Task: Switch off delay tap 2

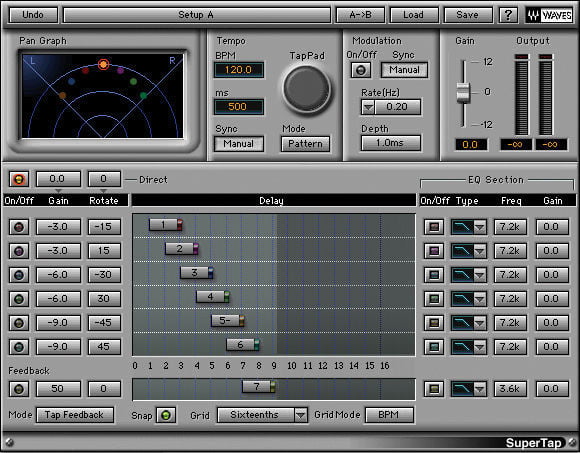Action: 19,251
